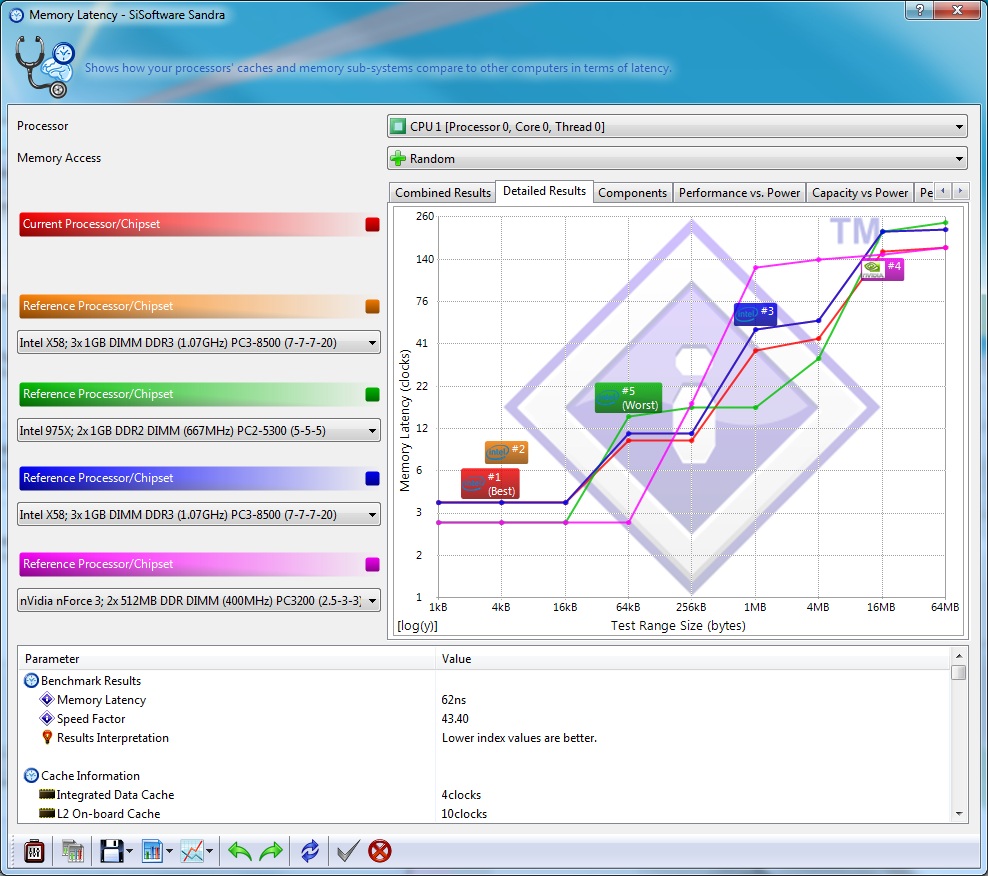Click the 4clocks value
The image size is (988, 876).
click(461, 795)
